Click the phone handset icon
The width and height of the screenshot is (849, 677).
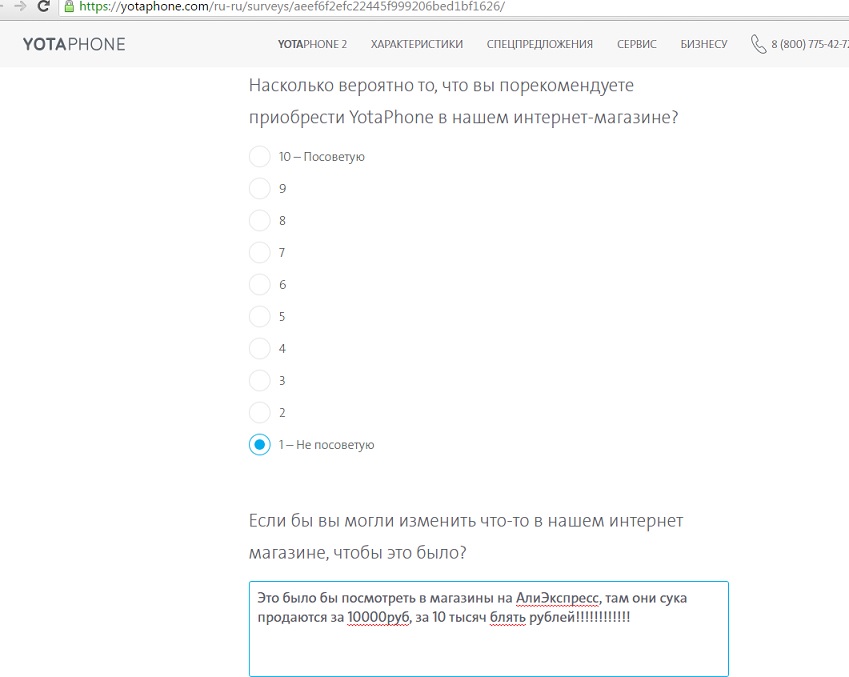(x=758, y=44)
